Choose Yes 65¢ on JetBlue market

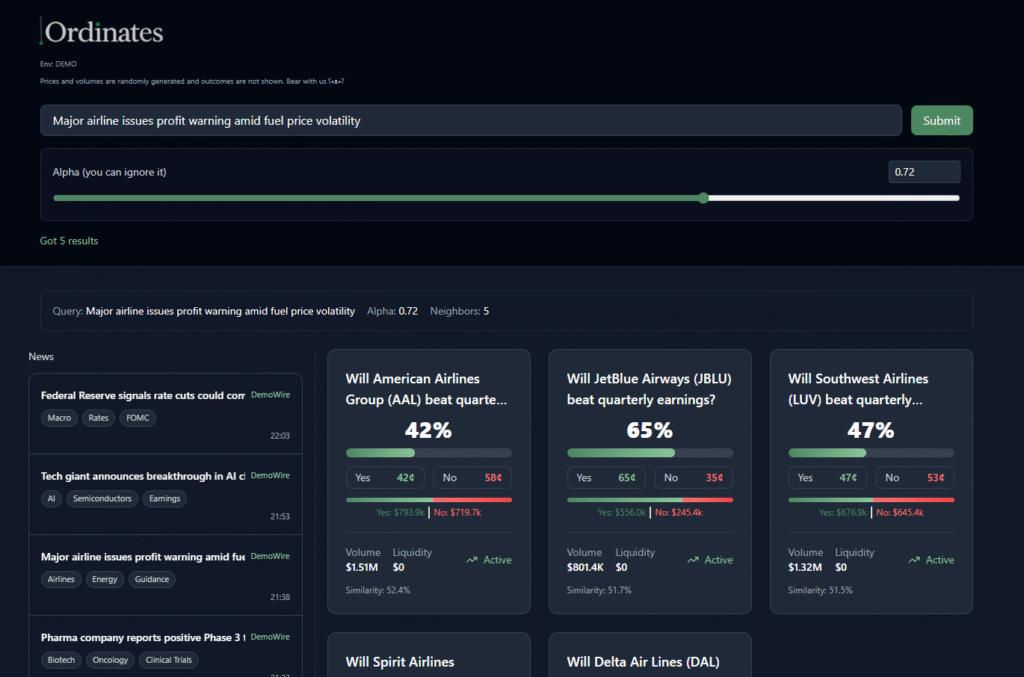pos(607,478)
